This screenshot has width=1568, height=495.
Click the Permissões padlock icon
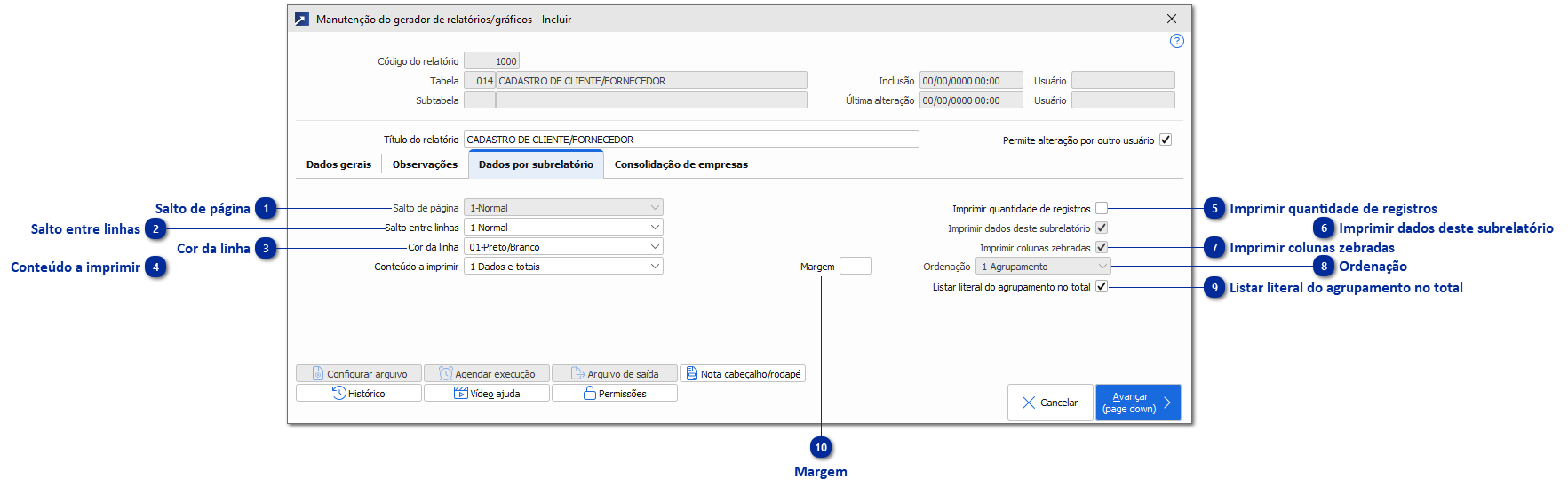click(x=589, y=393)
